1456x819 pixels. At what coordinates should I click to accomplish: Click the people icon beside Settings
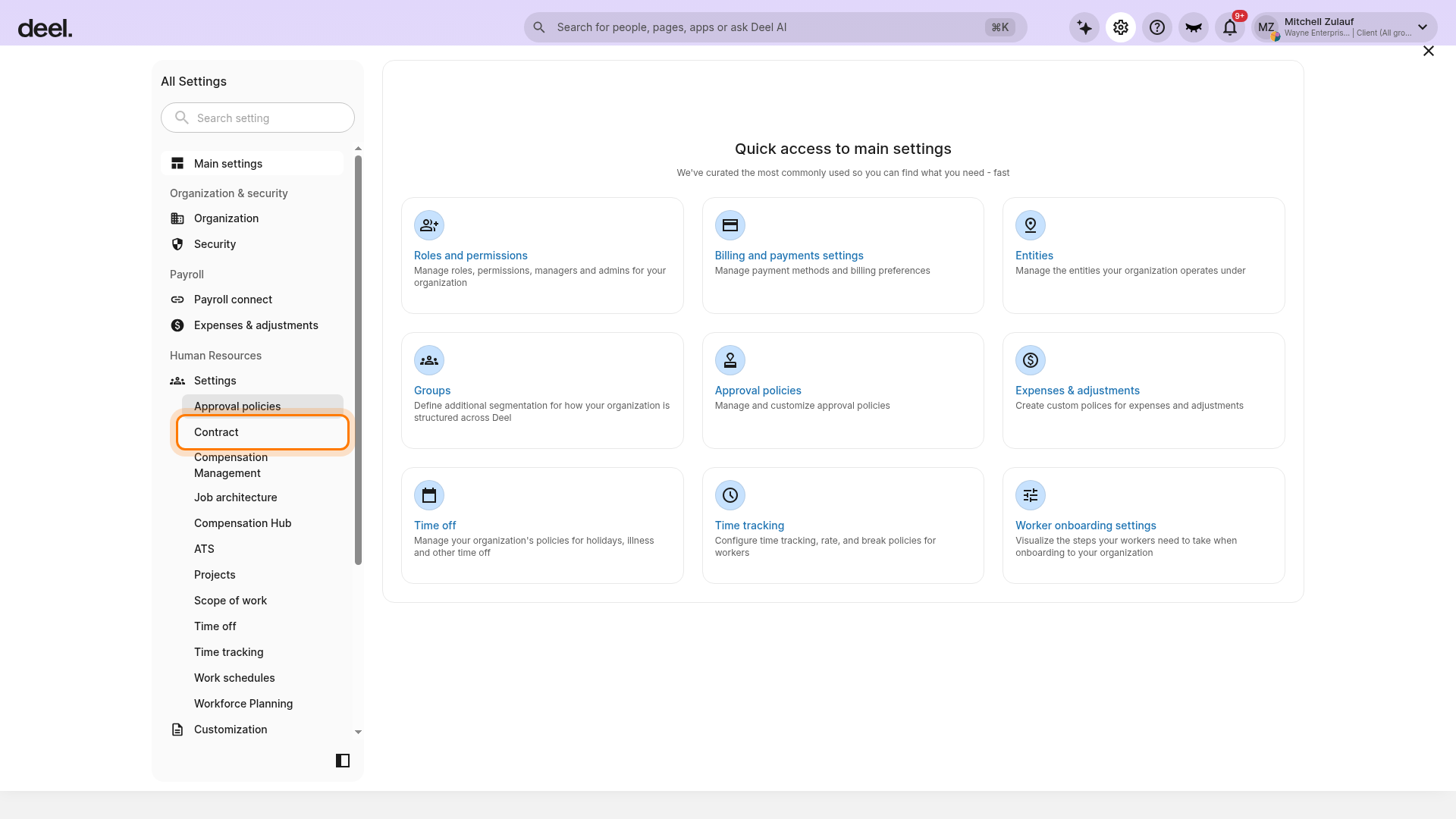(177, 381)
